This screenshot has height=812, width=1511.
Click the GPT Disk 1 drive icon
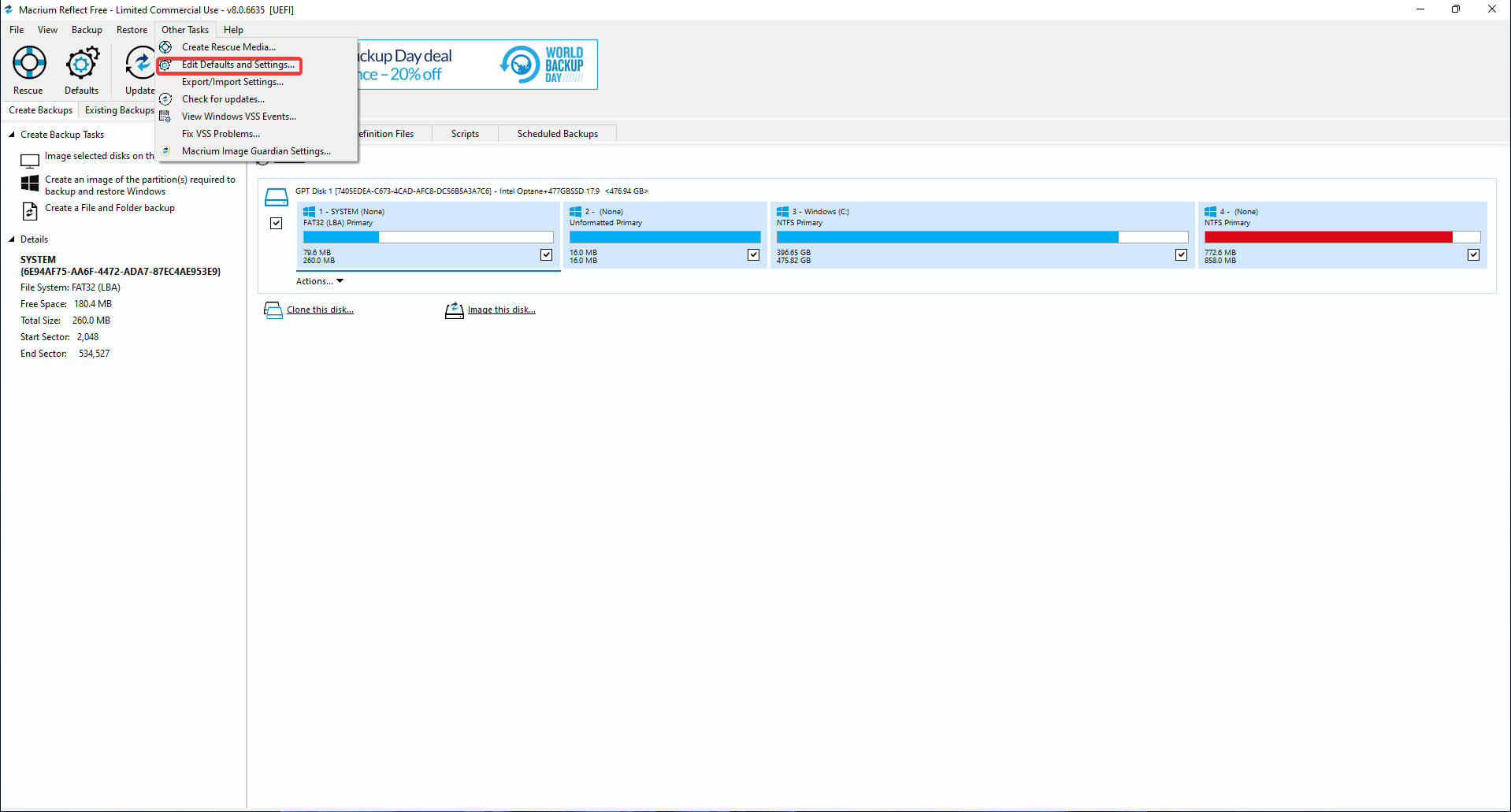click(276, 197)
